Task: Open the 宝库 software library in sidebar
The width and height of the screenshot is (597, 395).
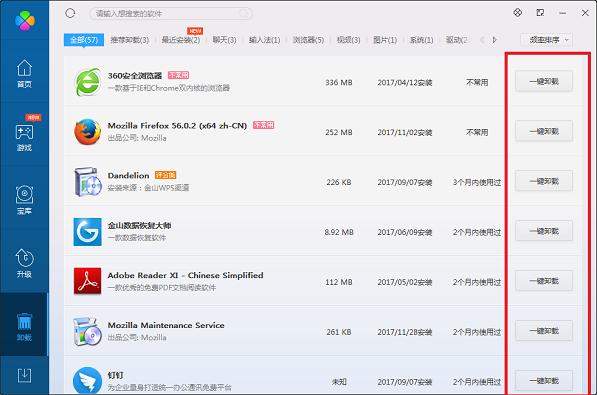Action: coord(24,200)
